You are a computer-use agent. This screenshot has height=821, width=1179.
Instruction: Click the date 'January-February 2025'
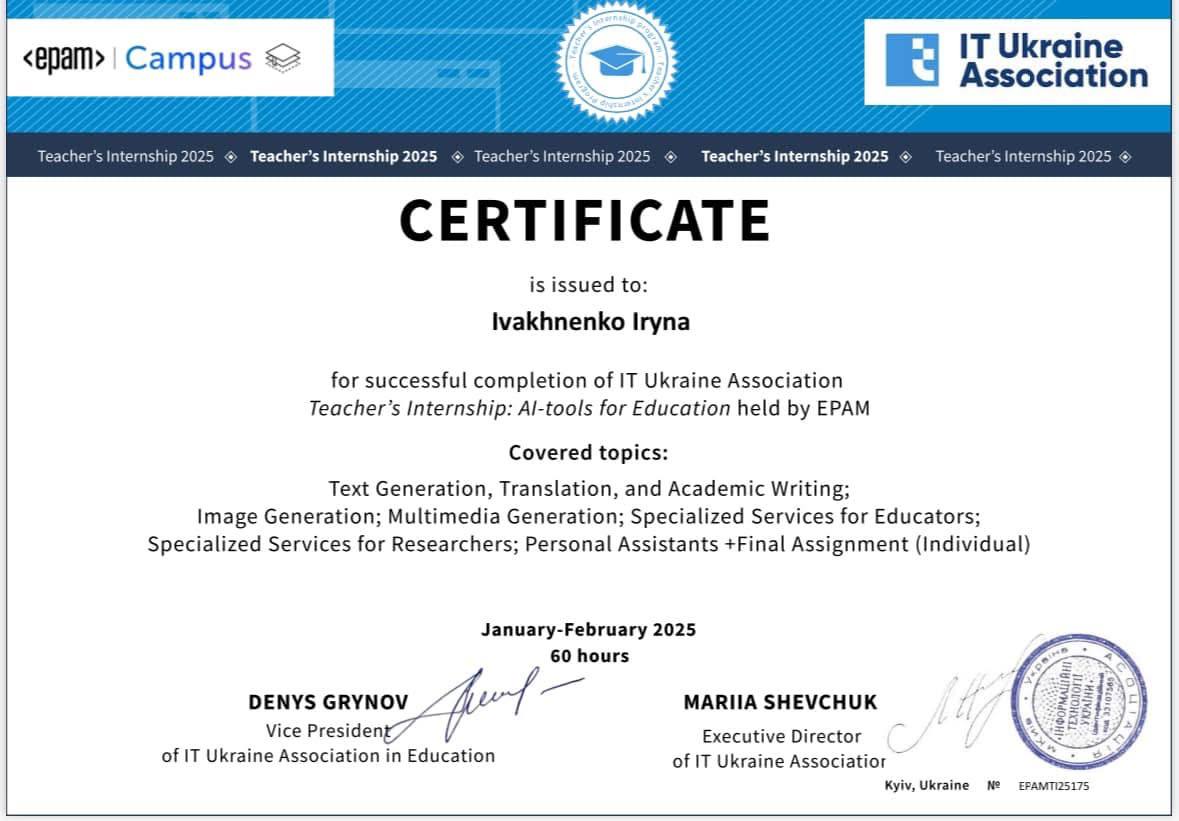(x=589, y=629)
